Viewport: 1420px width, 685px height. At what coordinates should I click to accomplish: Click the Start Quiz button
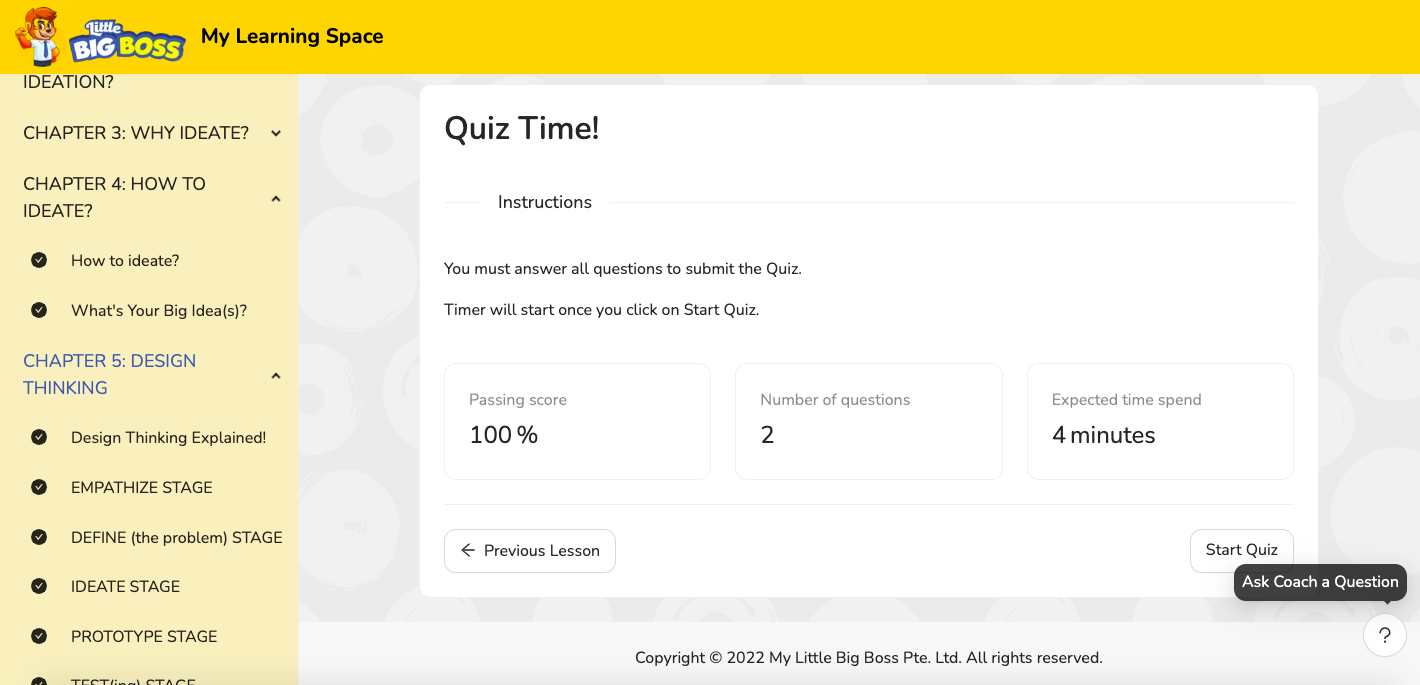coord(1241,550)
